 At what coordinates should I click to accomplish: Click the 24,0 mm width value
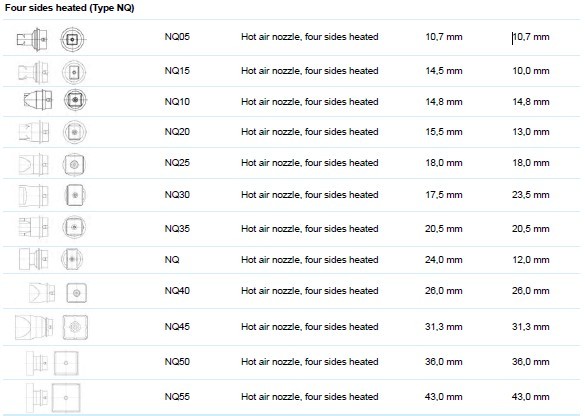click(x=444, y=260)
